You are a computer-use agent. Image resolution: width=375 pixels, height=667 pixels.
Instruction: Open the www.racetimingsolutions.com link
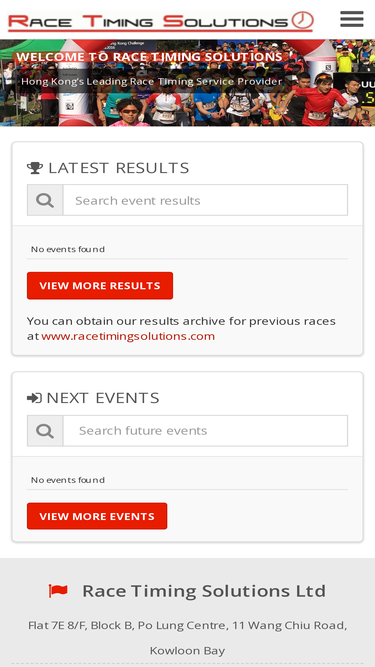(x=128, y=336)
